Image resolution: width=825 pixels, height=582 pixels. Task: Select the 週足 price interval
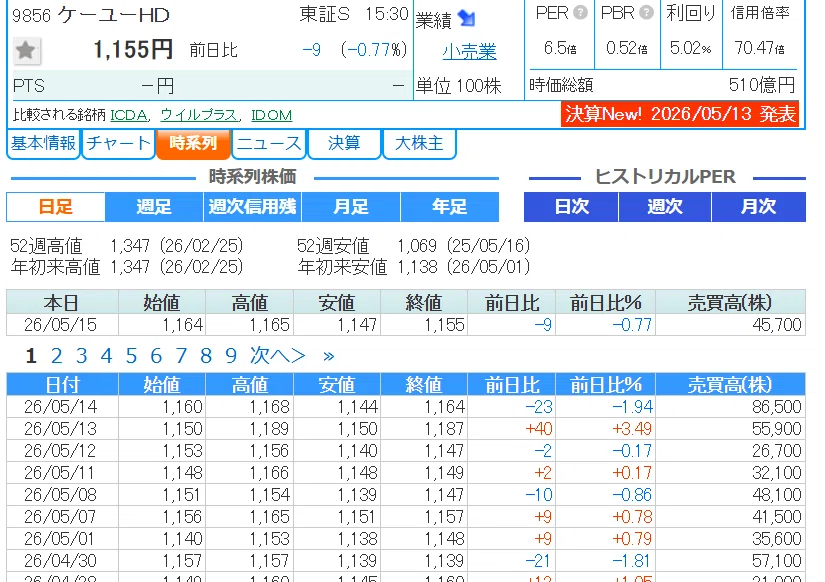point(154,207)
